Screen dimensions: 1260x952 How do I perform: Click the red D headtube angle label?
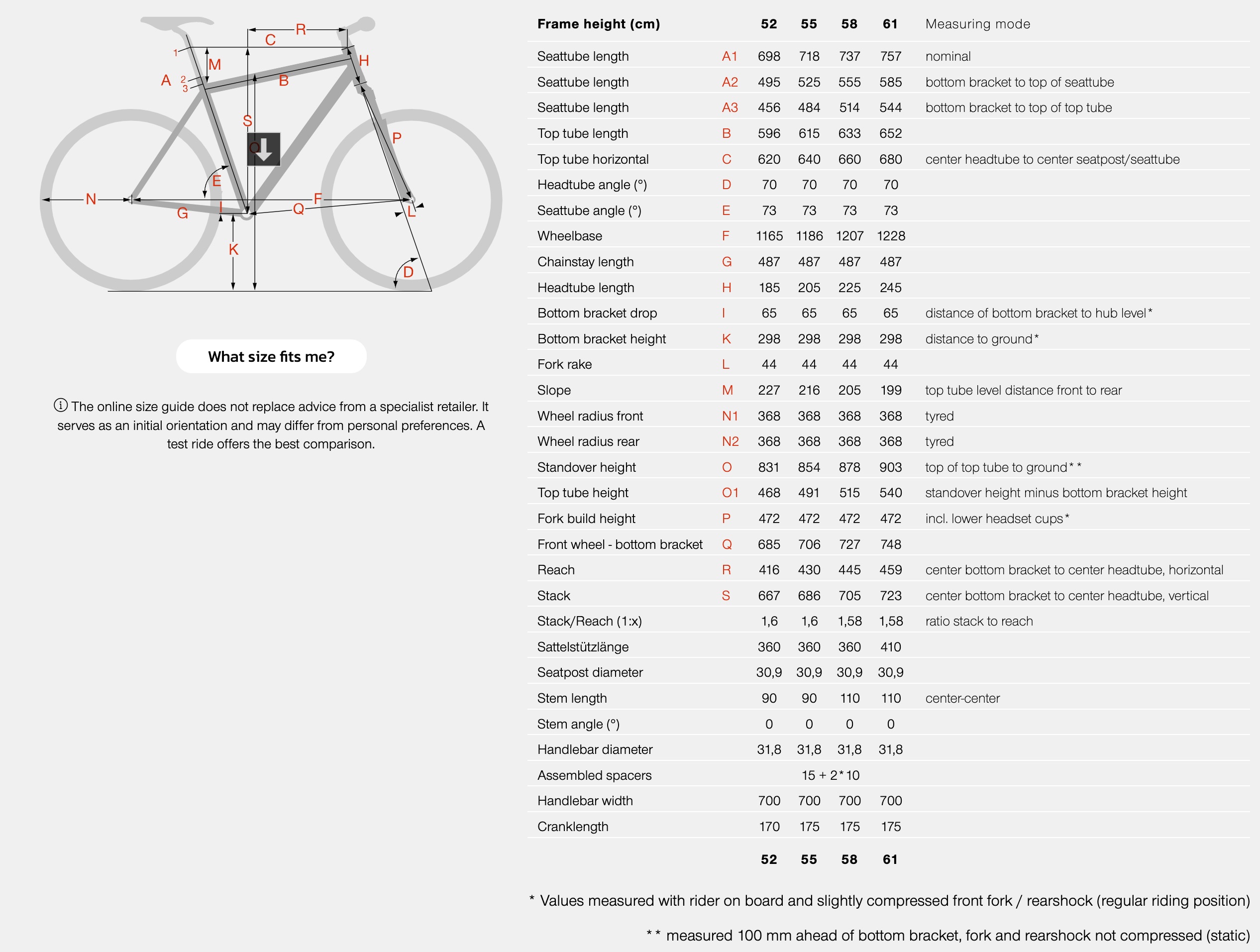[x=409, y=272]
